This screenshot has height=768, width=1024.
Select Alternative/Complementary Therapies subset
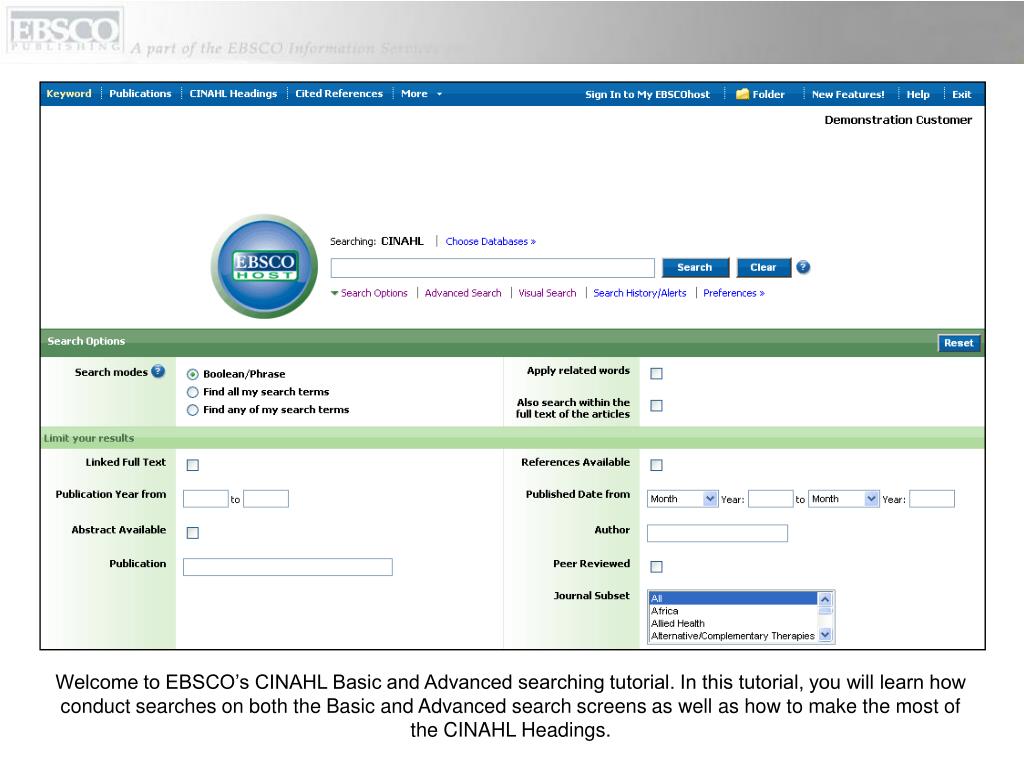733,635
